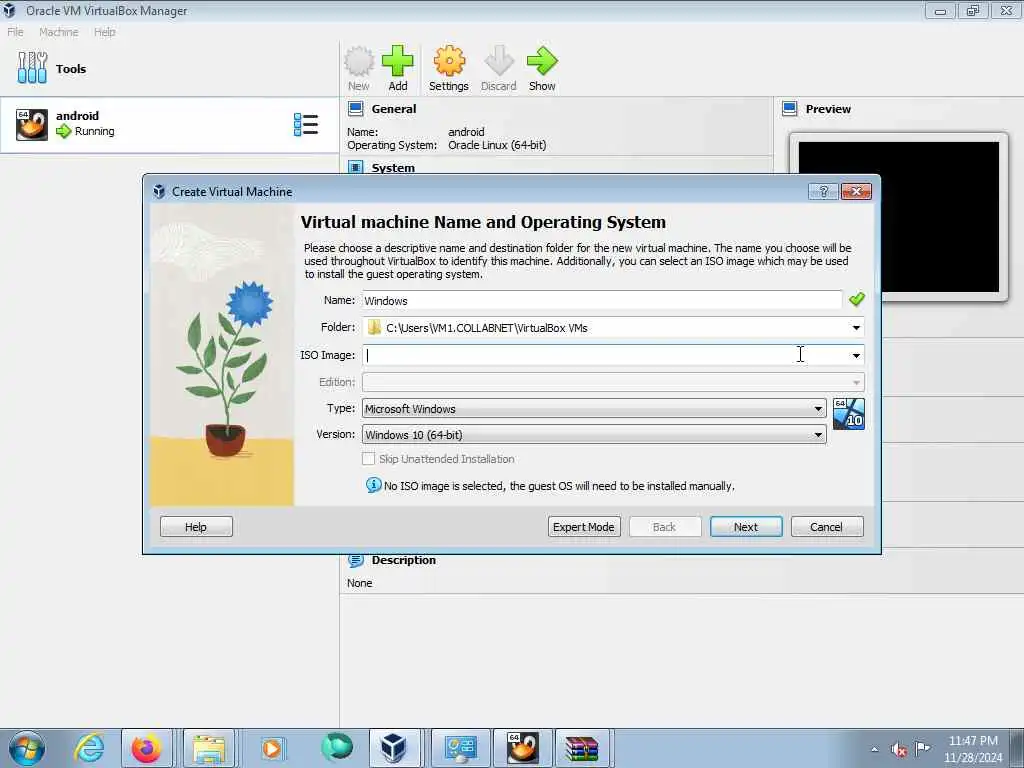Click the taskbar clock 11:47 PM
This screenshot has height=768, width=1024.
pos(972,749)
